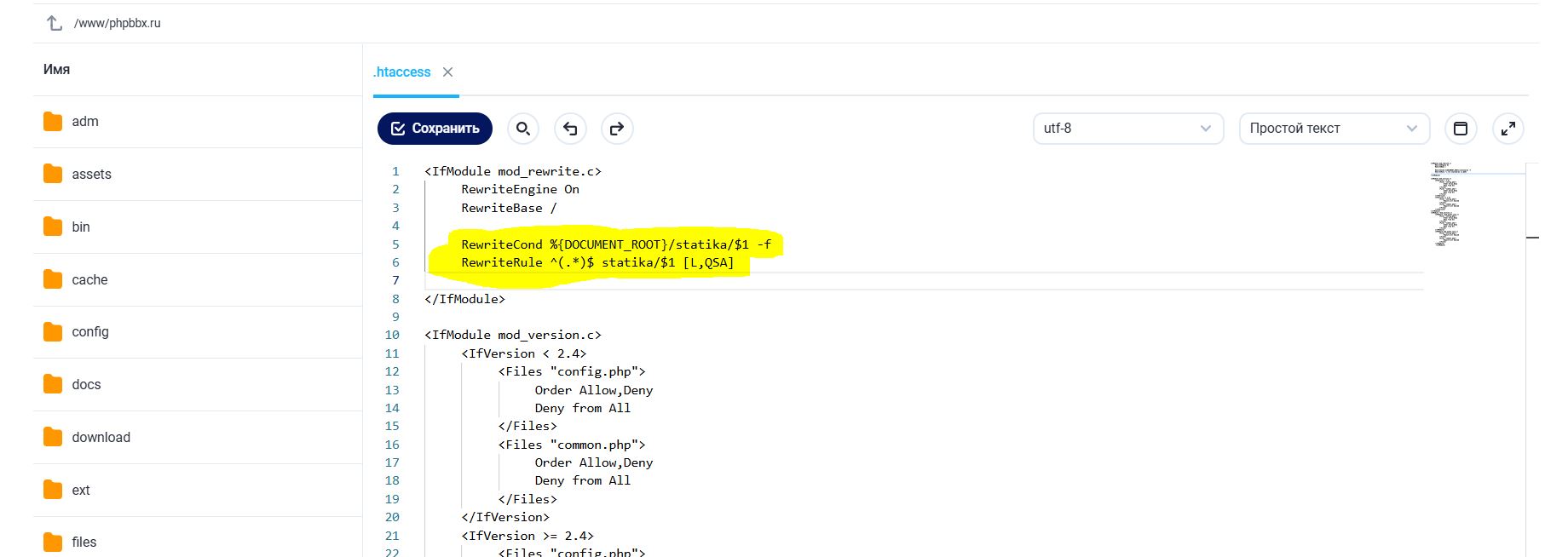Image resolution: width=1568 pixels, height=557 pixels.
Task: Save the file with Сохранить button
Action: point(435,129)
